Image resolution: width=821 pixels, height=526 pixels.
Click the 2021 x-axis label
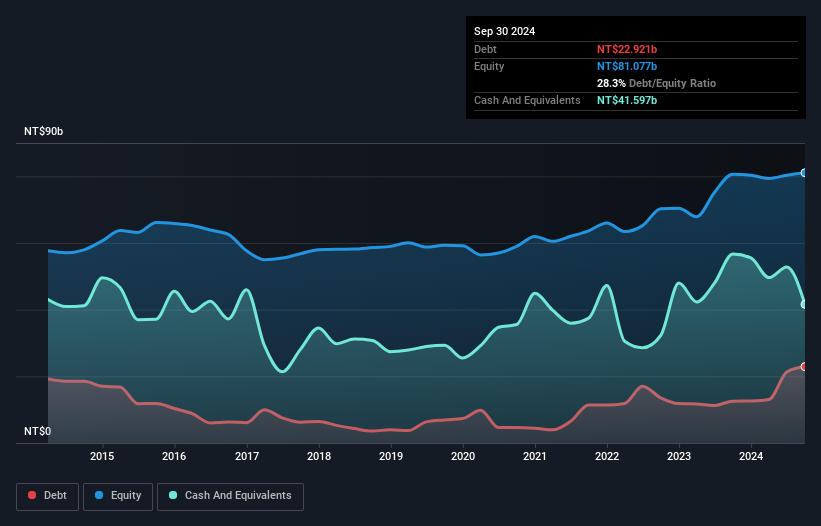535,456
